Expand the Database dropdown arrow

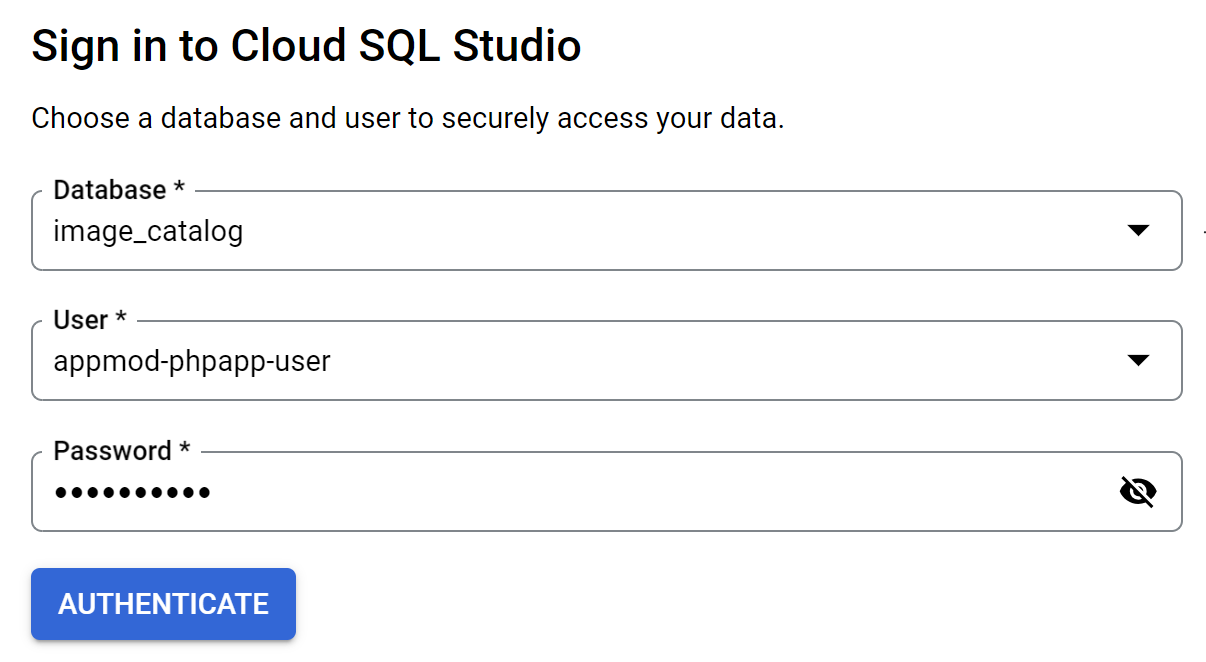(x=1137, y=231)
